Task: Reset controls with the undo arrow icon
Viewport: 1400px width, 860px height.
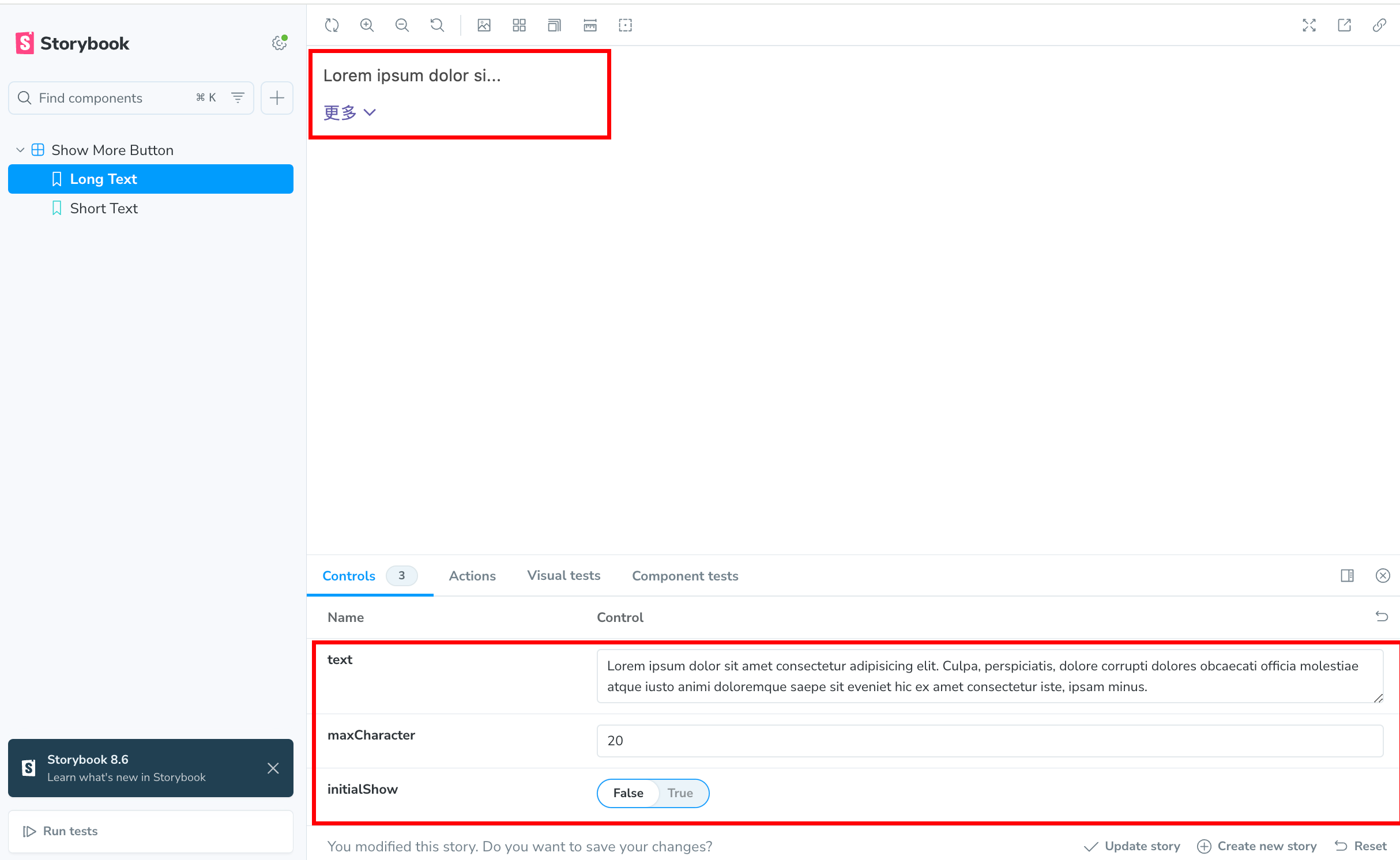Action: pos(1382,617)
